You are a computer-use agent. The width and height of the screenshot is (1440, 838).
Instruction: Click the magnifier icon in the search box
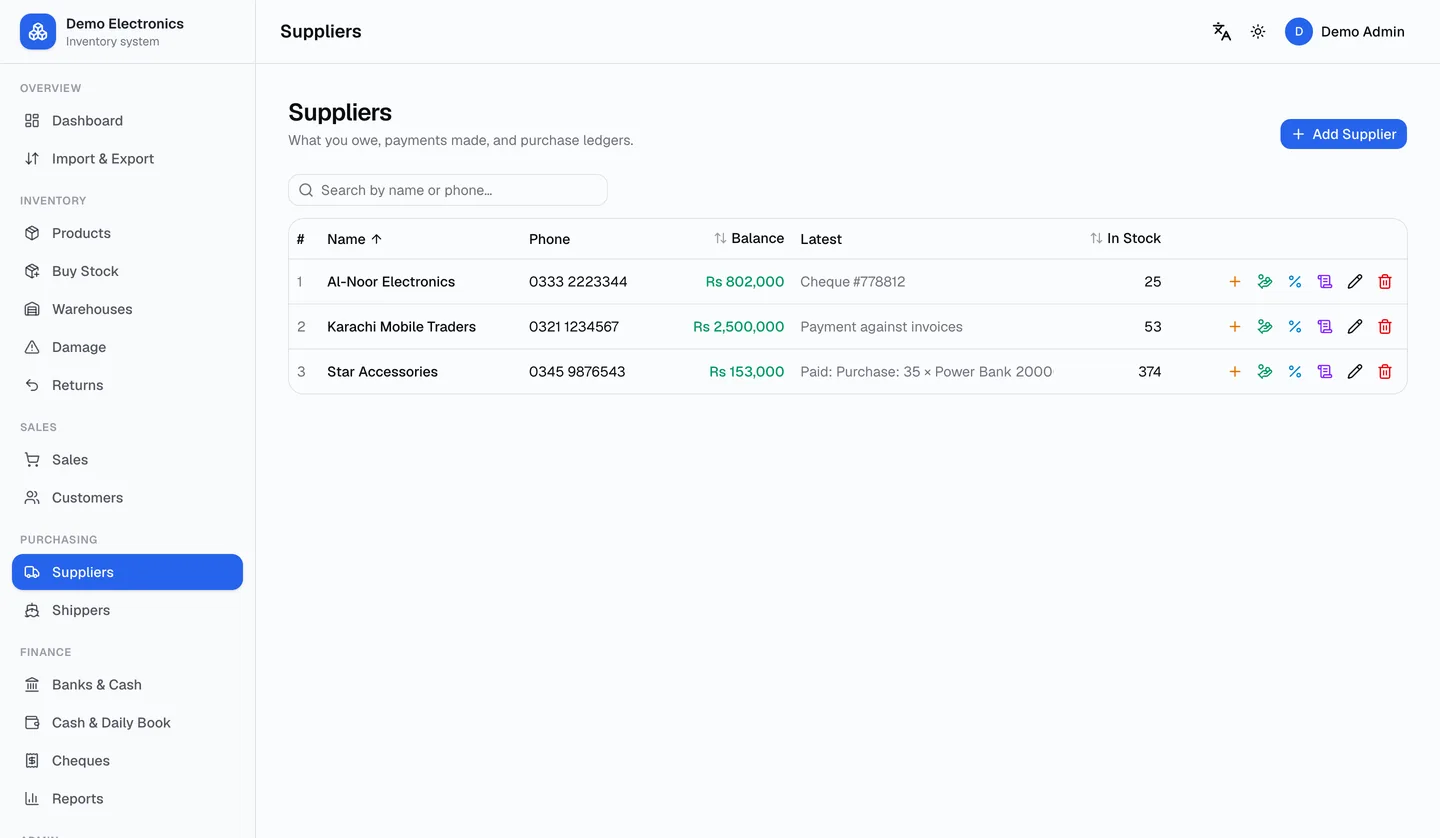coord(307,190)
